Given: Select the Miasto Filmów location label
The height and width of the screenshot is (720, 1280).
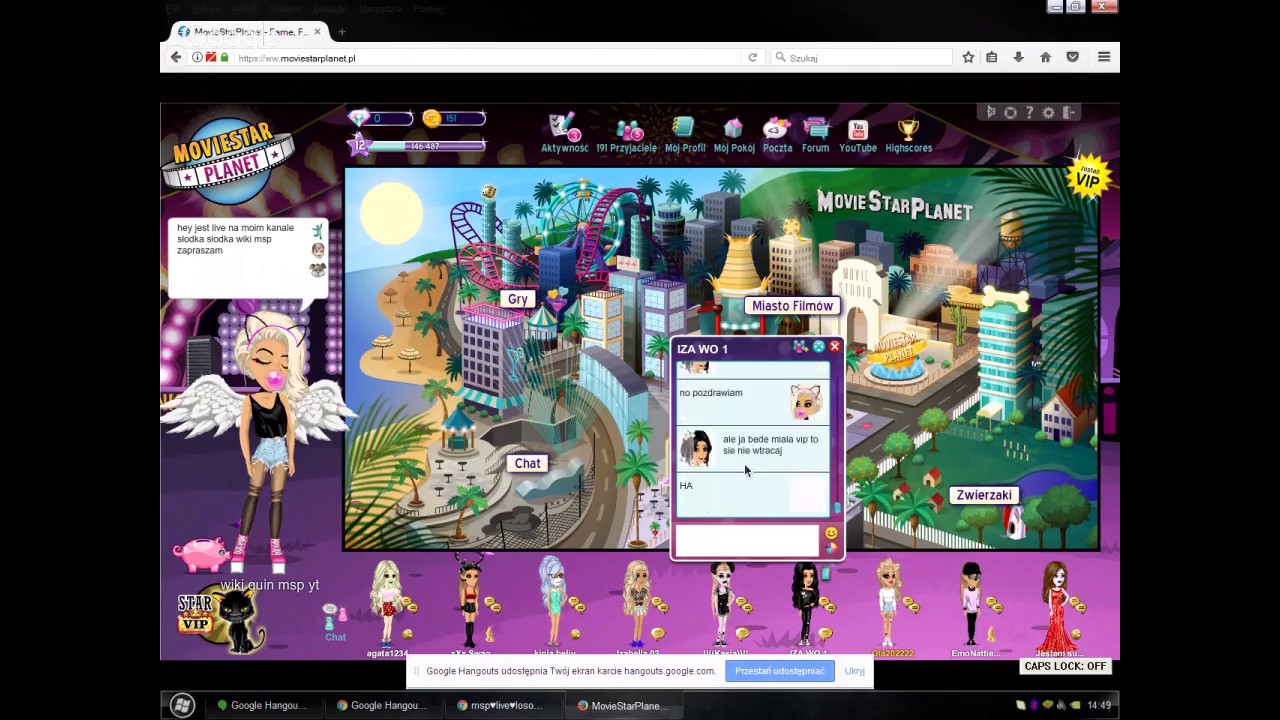Looking at the screenshot, I should point(792,306).
